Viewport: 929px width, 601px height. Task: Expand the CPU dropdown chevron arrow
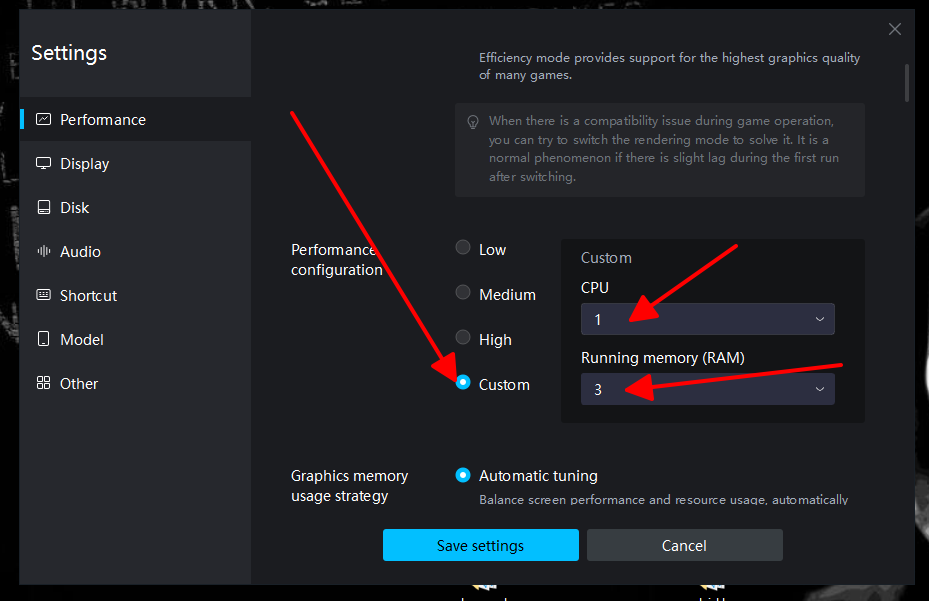819,319
